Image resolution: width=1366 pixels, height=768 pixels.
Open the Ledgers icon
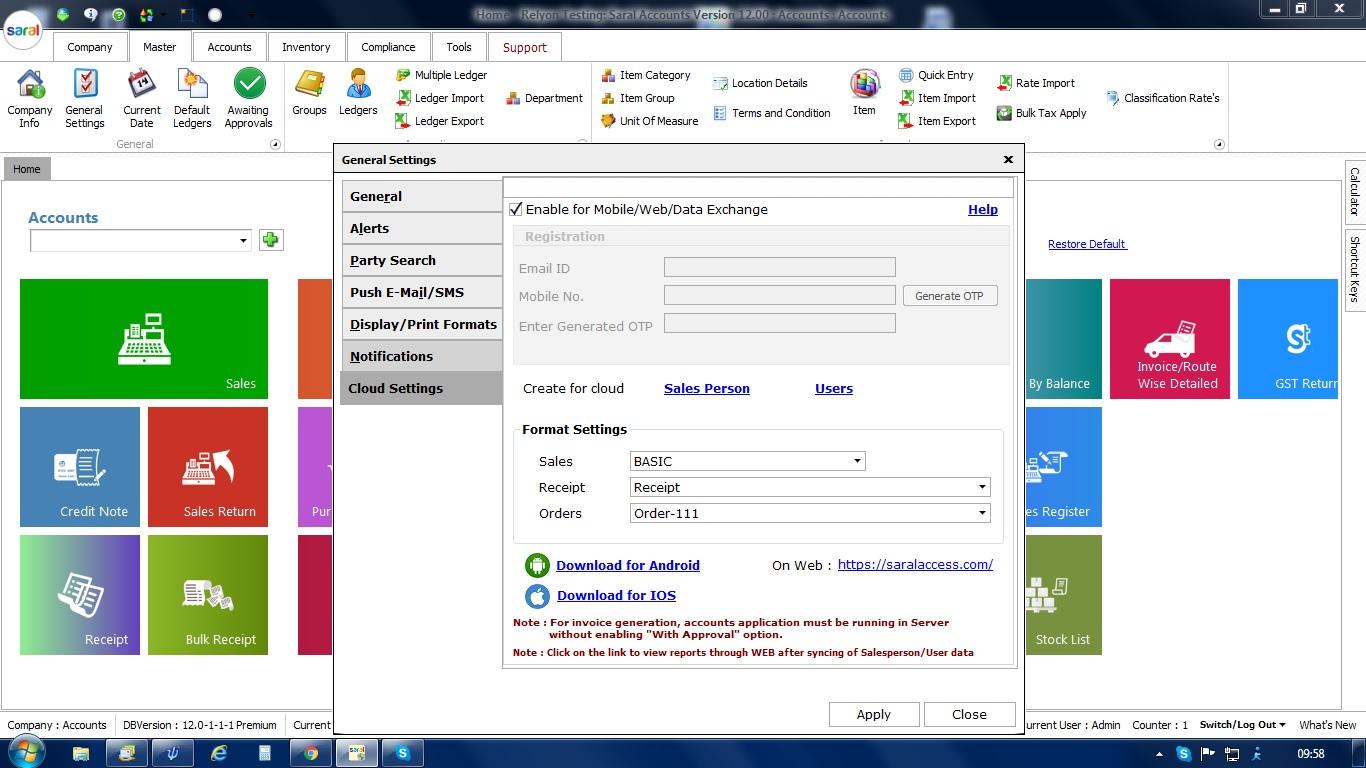click(358, 93)
